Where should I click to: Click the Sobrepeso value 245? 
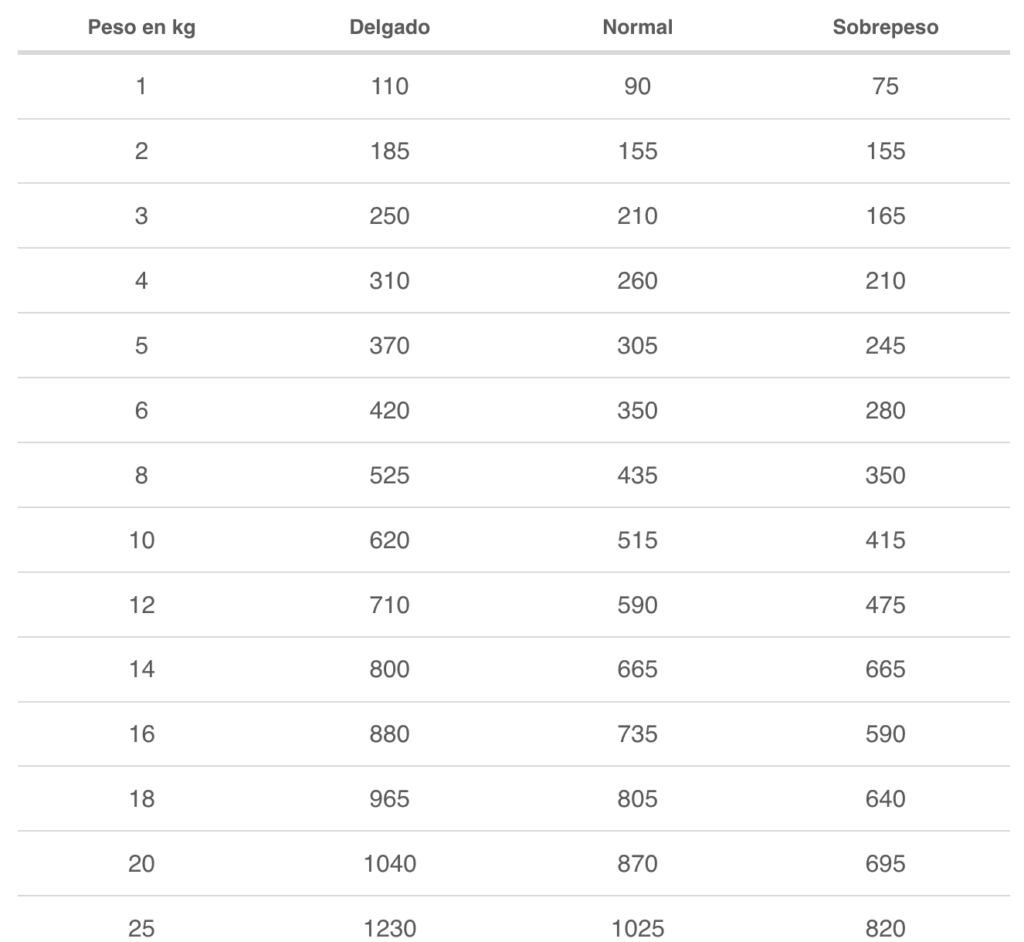[886, 345]
